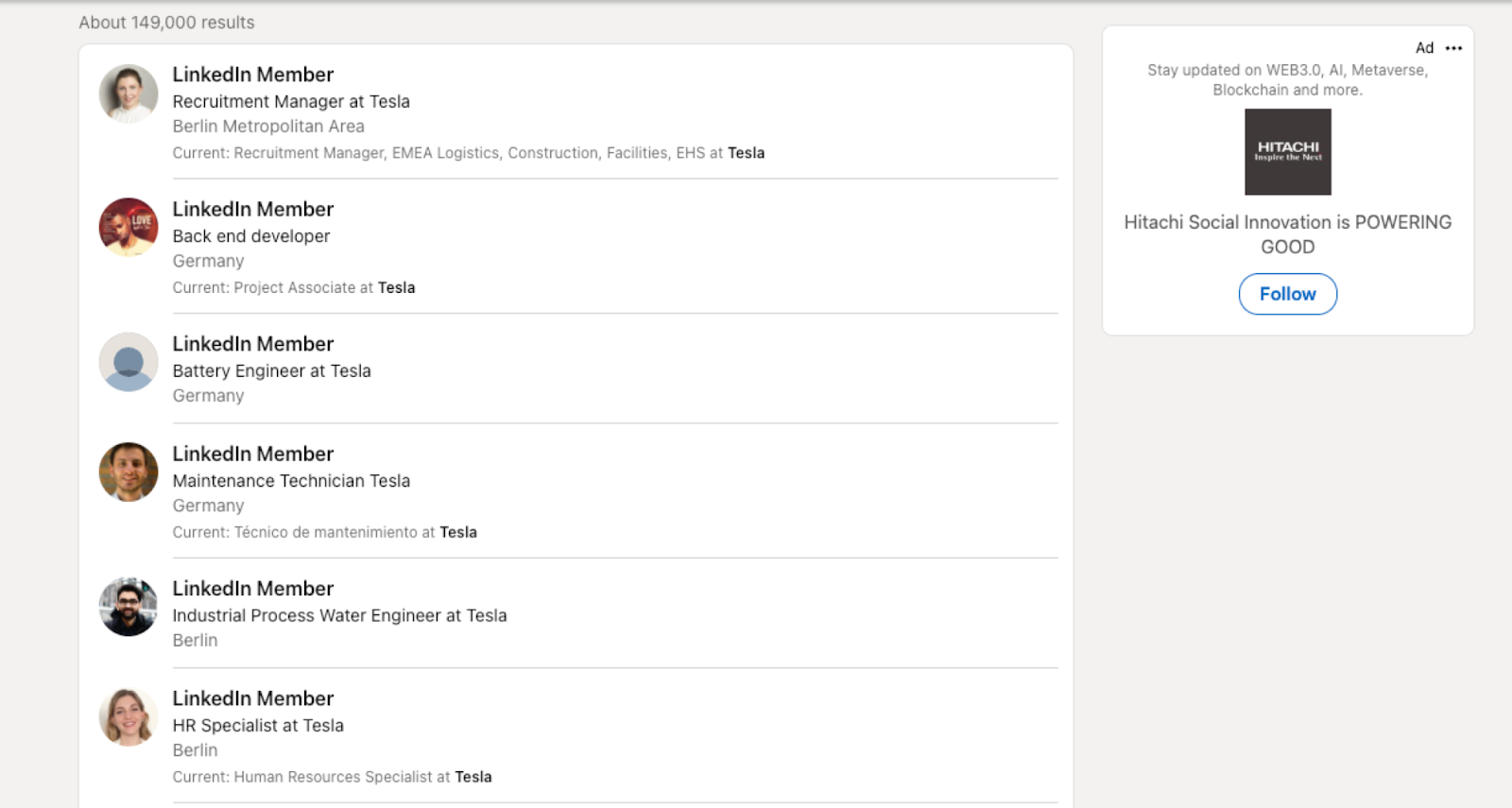
Task: Click 'Berlin Metropolitan Area' location text
Action: [268, 127]
